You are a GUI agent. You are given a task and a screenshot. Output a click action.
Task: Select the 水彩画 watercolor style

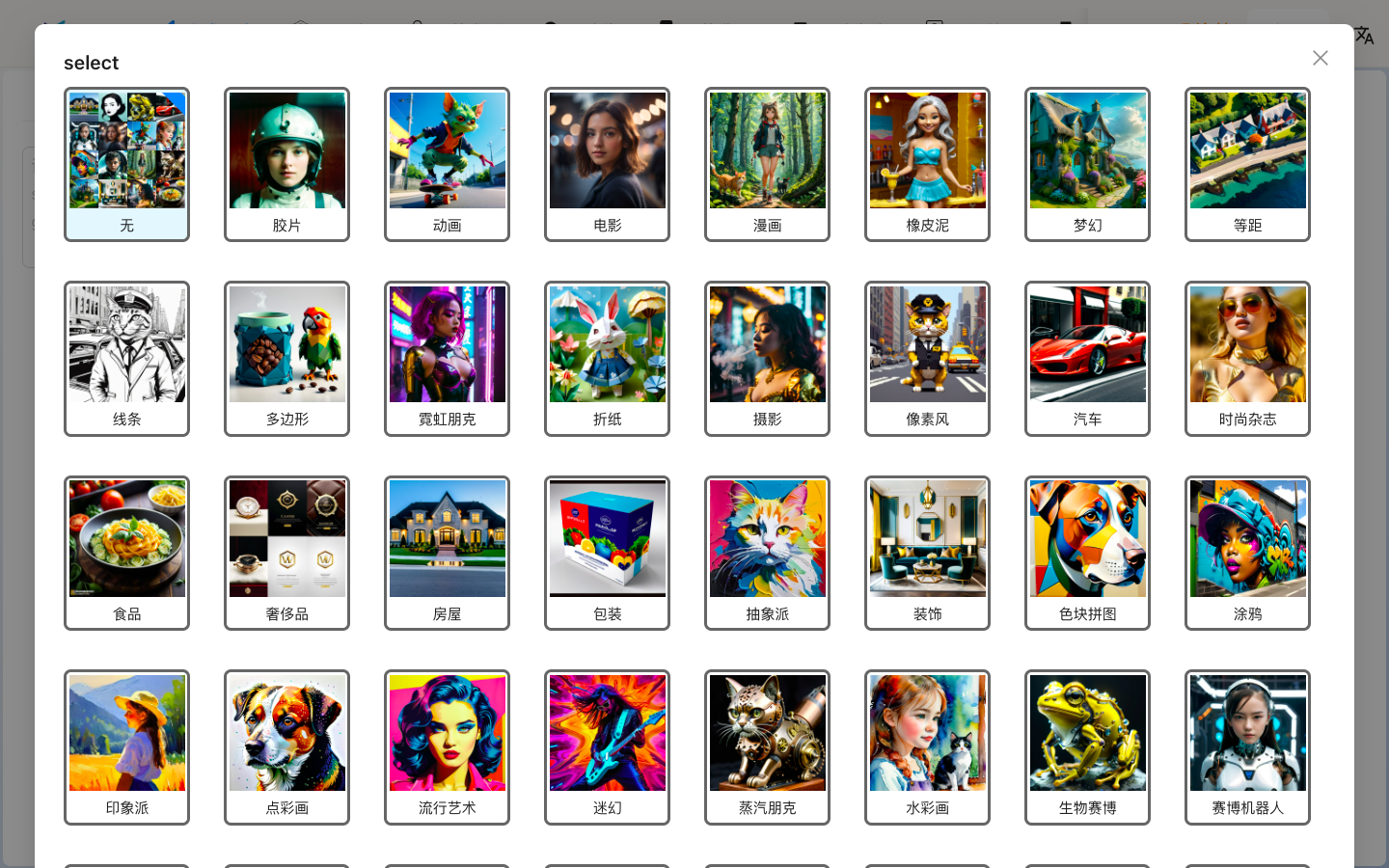927,747
